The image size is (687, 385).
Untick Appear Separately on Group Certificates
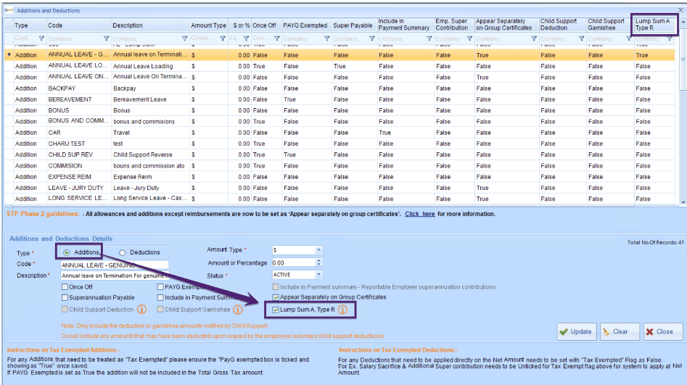pyautogui.click(x=276, y=297)
